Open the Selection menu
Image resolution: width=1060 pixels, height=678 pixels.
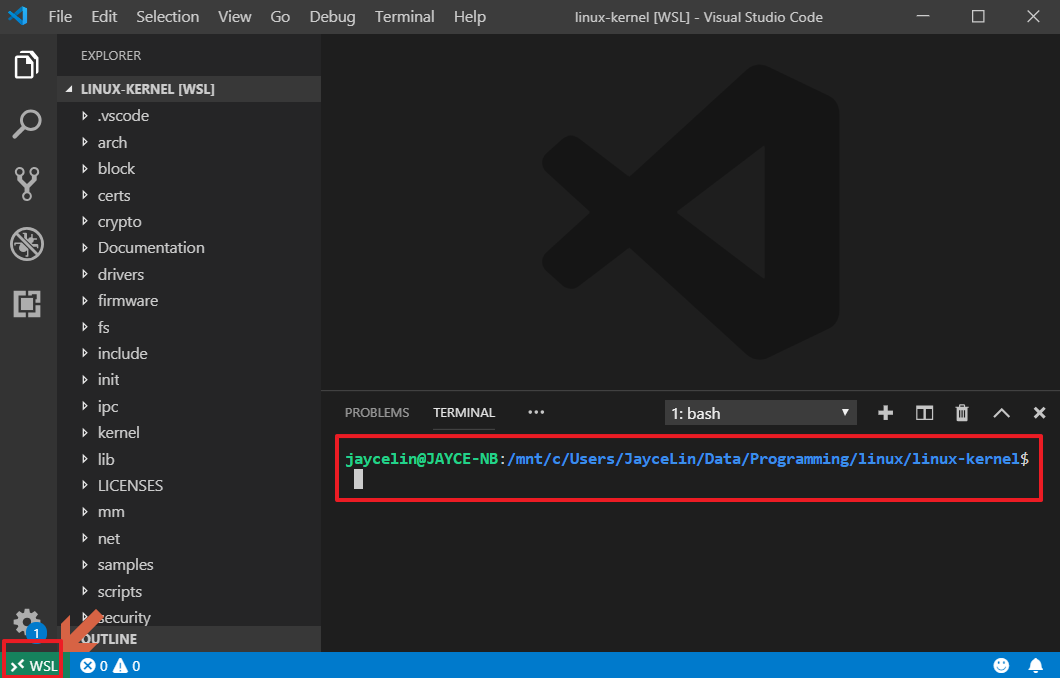tap(168, 16)
